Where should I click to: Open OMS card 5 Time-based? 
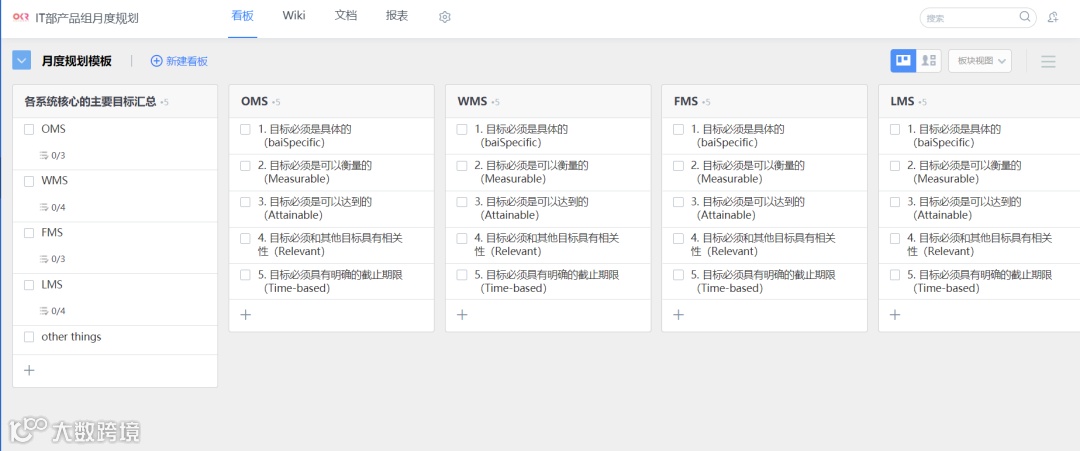tap(331, 282)
